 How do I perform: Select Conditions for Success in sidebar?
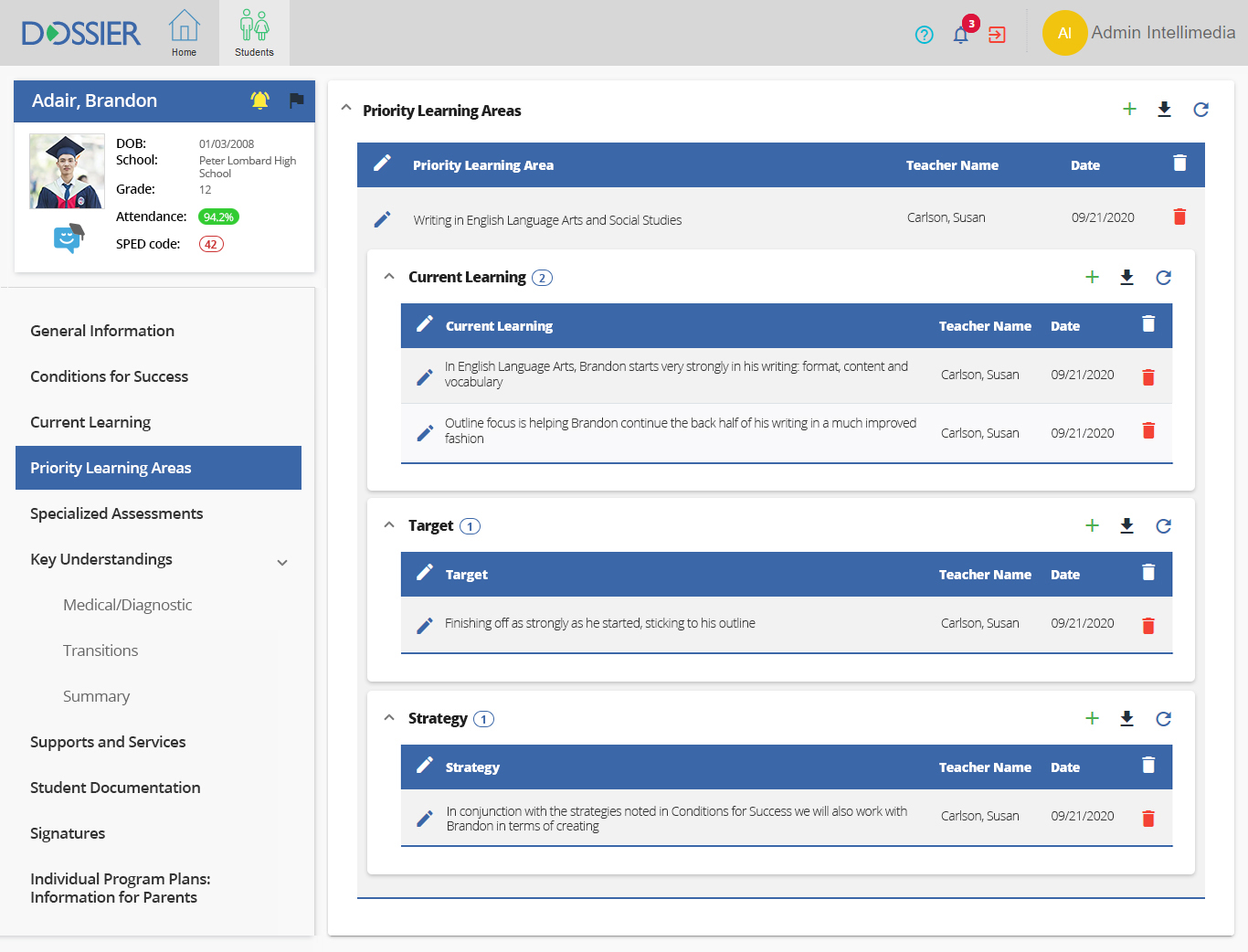coord(109,376)
